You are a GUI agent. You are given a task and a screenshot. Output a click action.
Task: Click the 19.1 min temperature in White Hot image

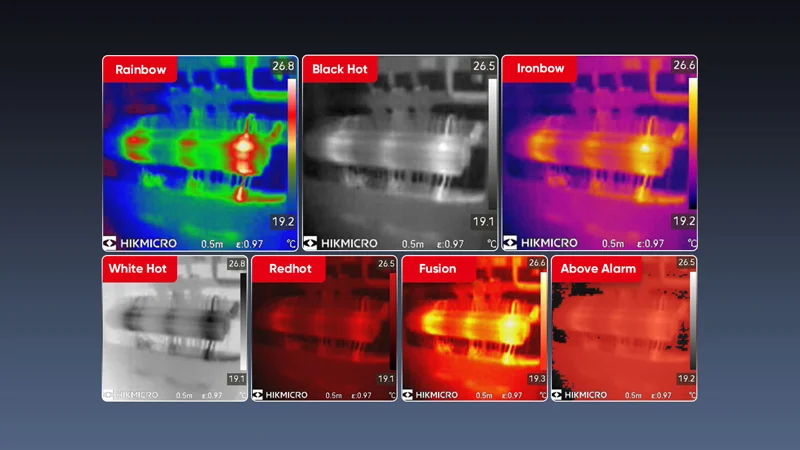[237, 379]
